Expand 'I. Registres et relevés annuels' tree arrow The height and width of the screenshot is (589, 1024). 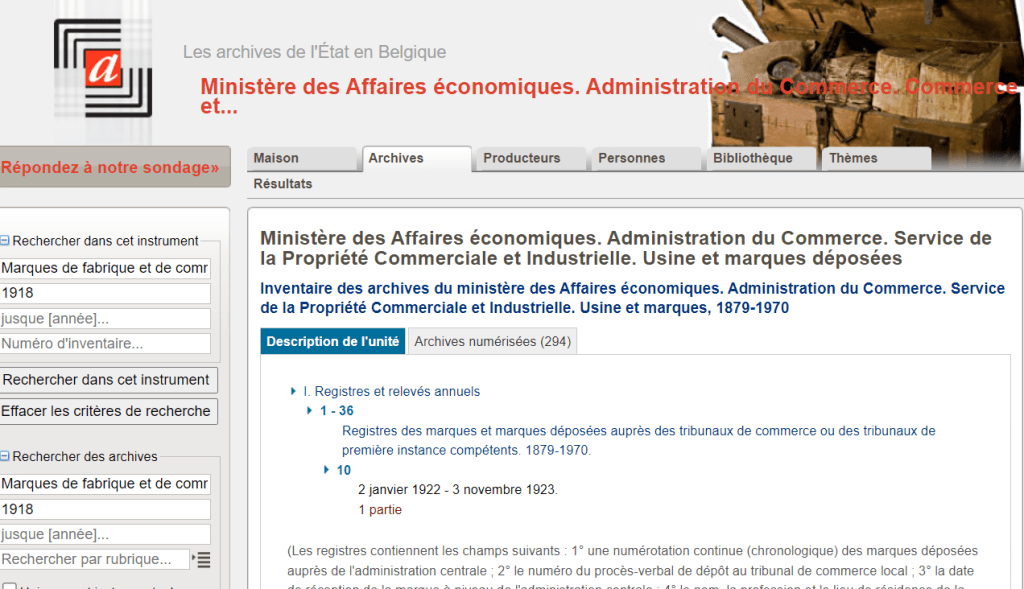tap(293, 392)
